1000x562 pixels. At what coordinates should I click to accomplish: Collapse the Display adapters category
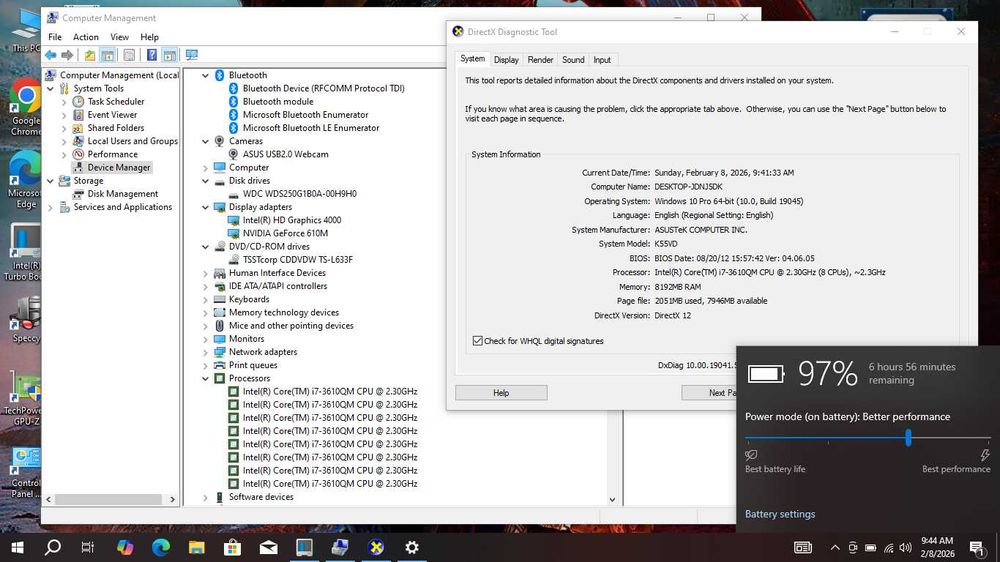[x=205, y=207]
